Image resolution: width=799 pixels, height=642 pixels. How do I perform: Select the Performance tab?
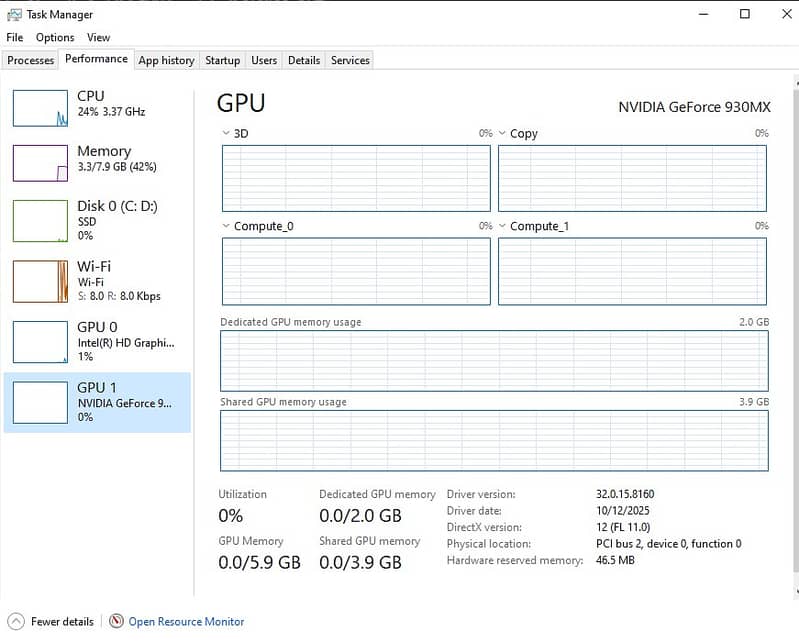(x=96, y=59)
